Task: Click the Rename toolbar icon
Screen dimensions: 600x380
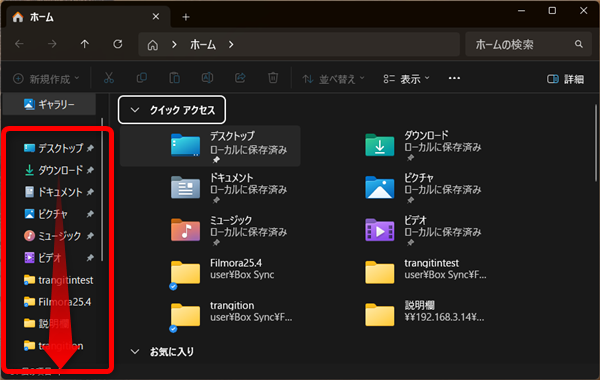Action: click(207, 78)
